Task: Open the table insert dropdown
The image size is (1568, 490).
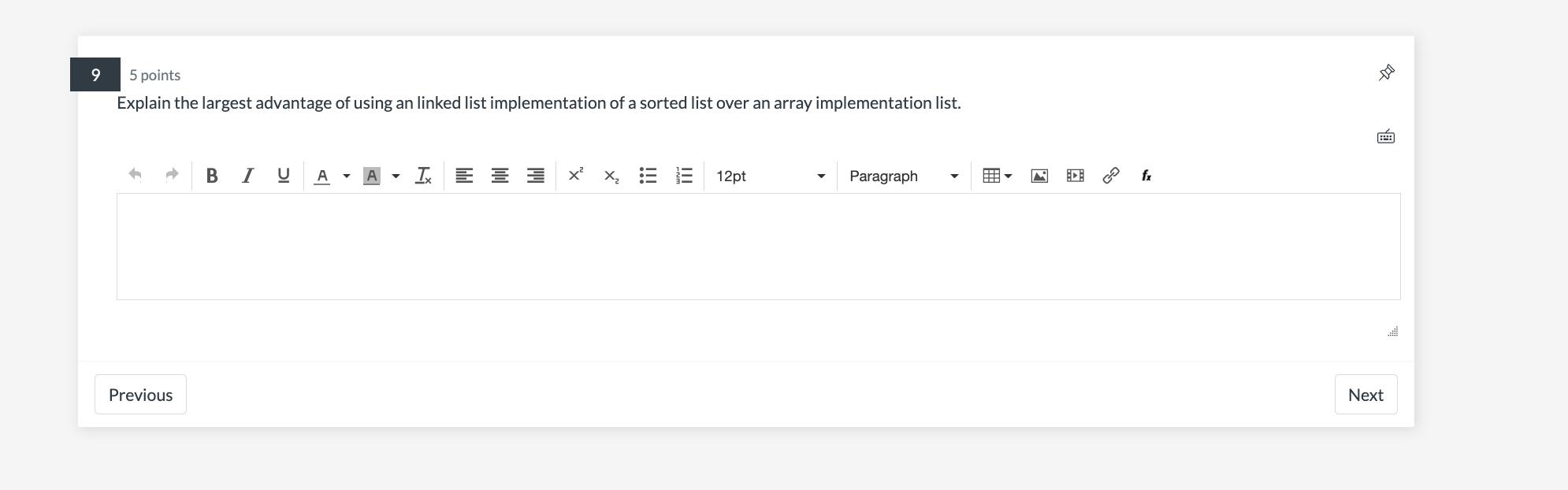Action: click(998, 176)
